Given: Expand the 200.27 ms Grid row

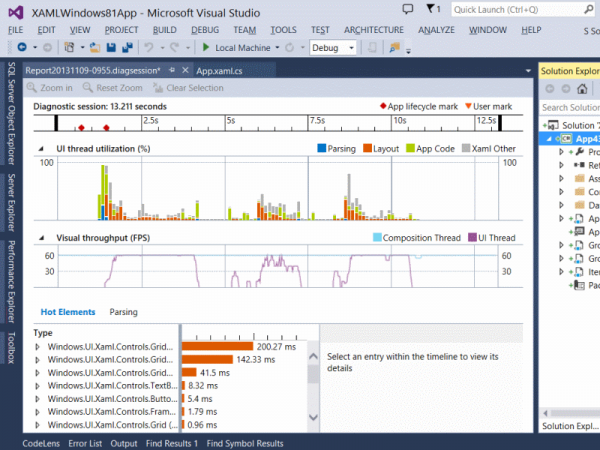Looking at the screenshot, I should point(37,347).
